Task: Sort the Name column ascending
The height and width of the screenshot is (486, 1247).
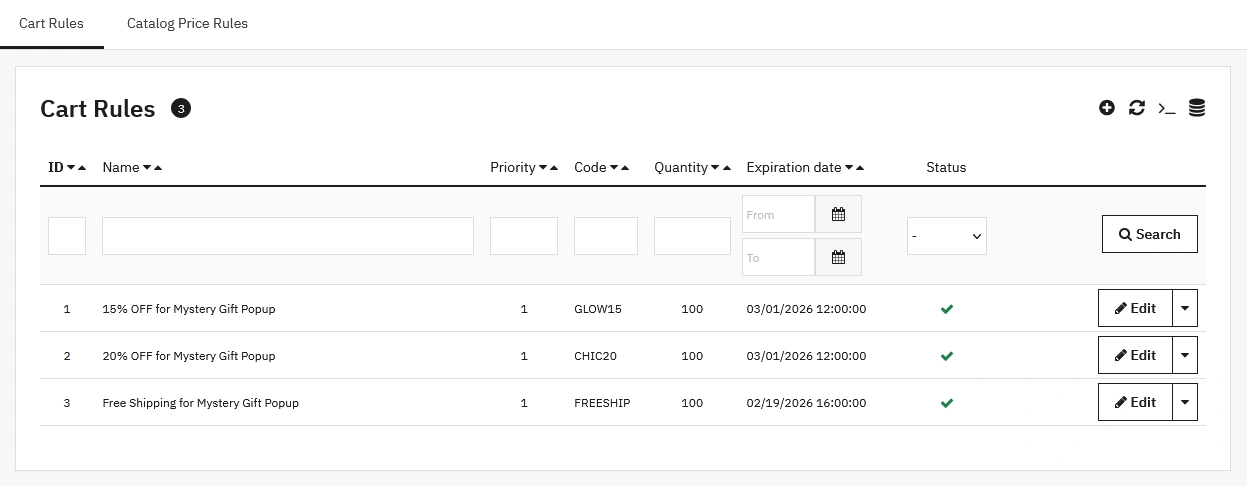Action: (158, 168)
